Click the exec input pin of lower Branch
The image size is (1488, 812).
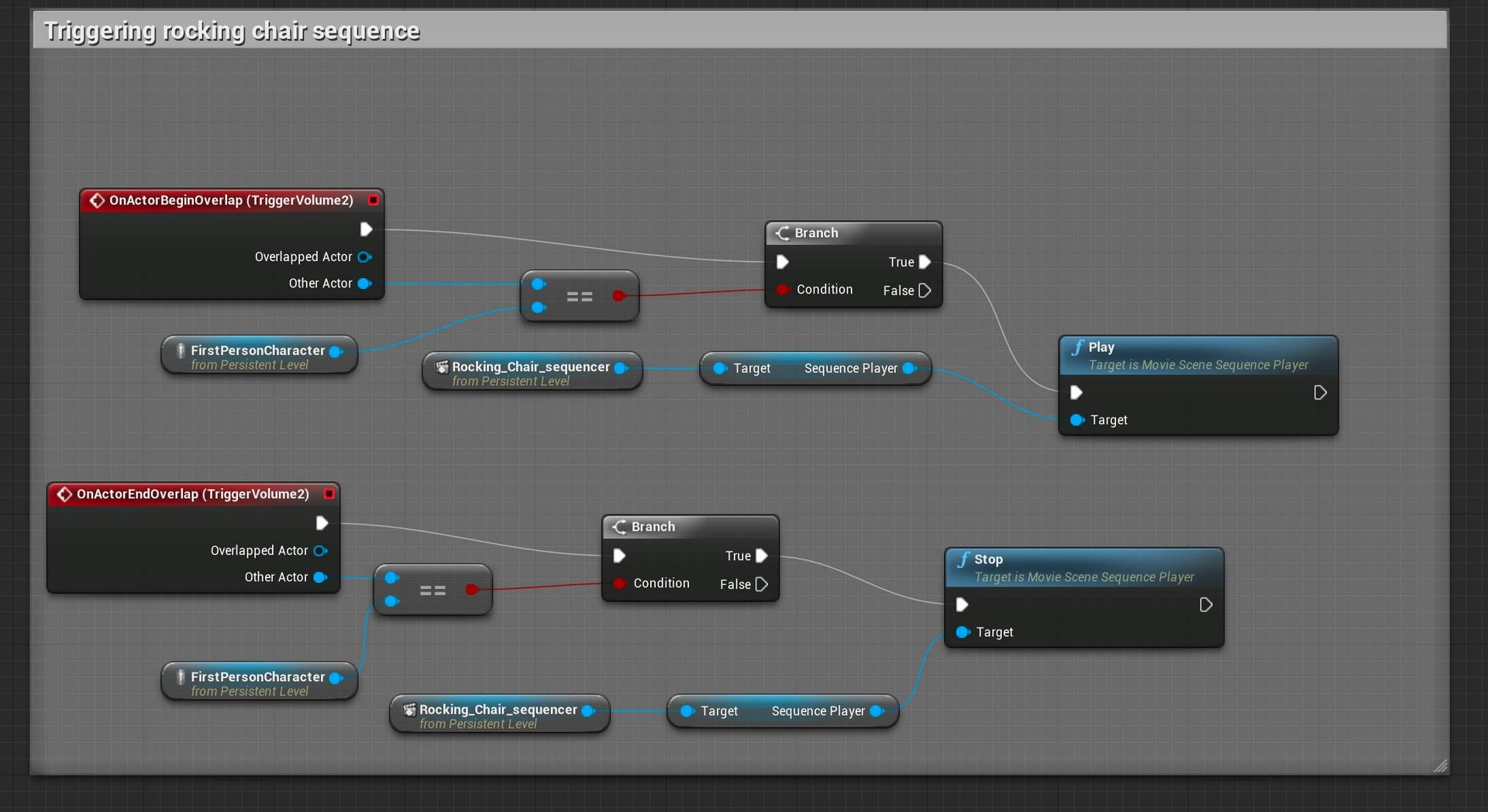pos(619,556)
